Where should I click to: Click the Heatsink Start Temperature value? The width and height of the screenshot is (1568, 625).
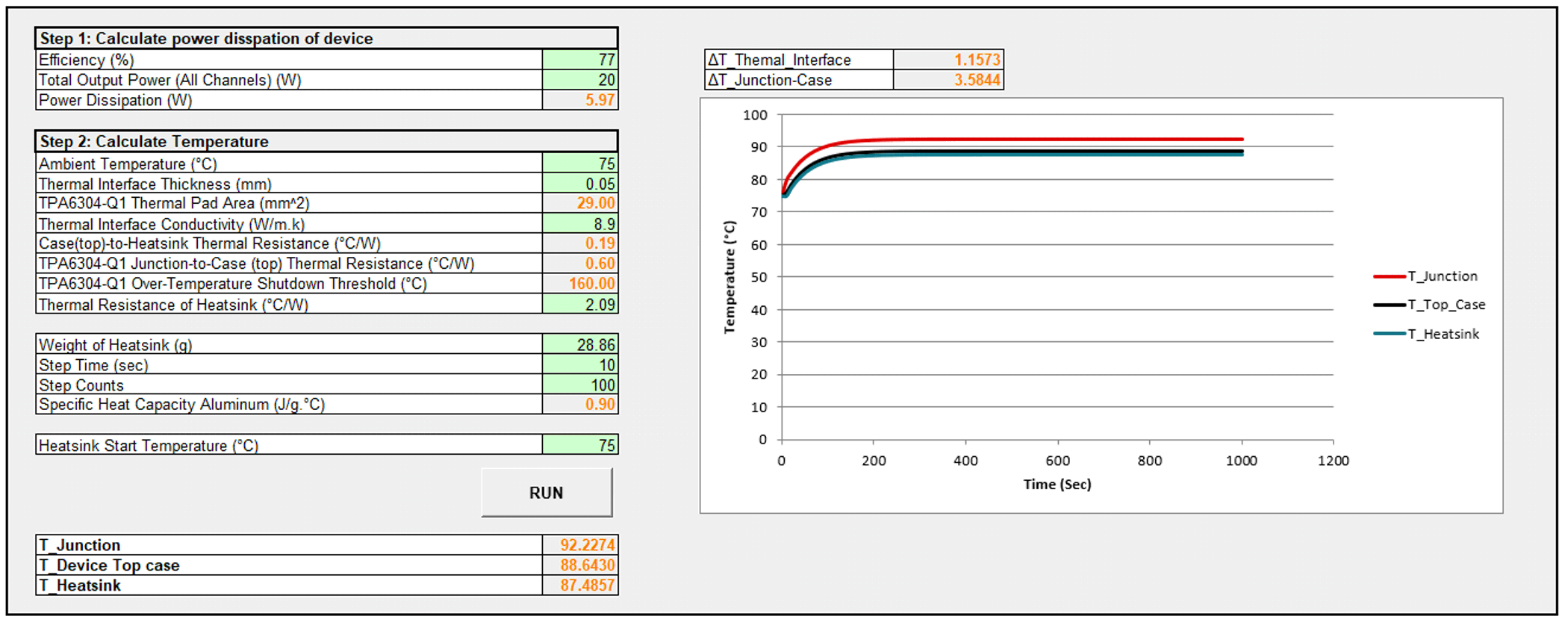tap(580, 446)
